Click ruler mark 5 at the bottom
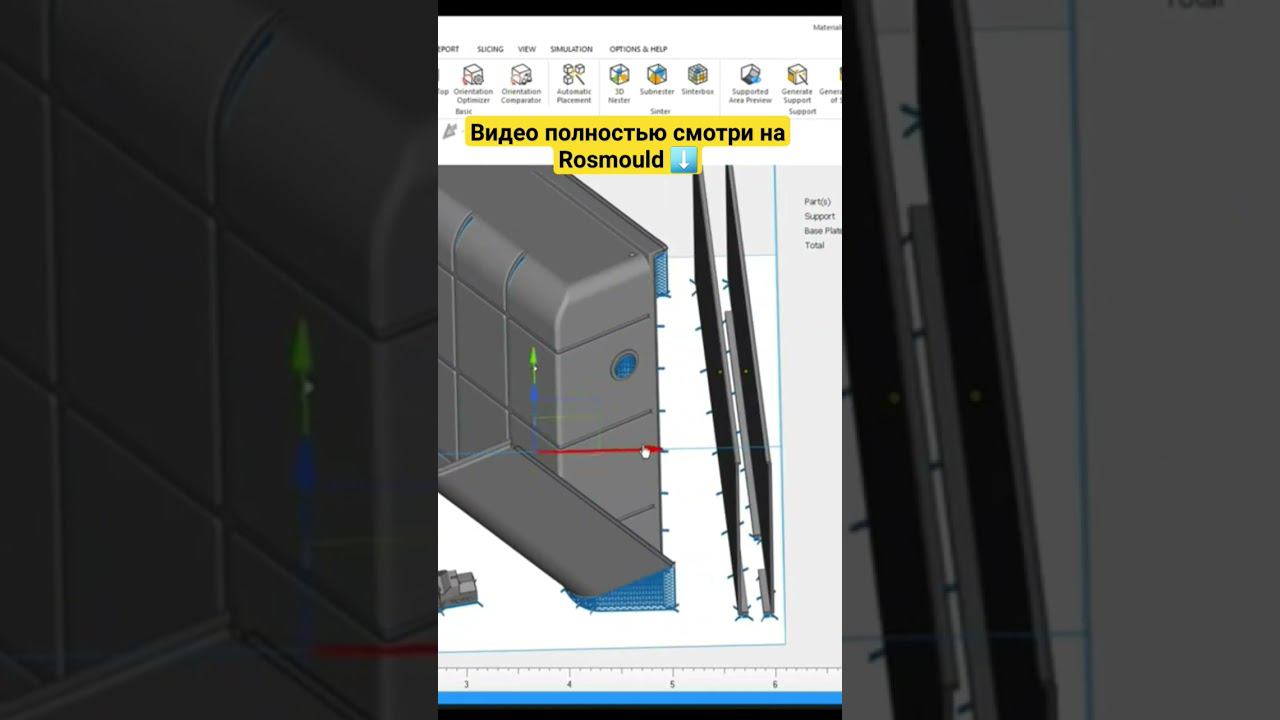Viewport: 1280px width, 720px height. click(672, 685)
